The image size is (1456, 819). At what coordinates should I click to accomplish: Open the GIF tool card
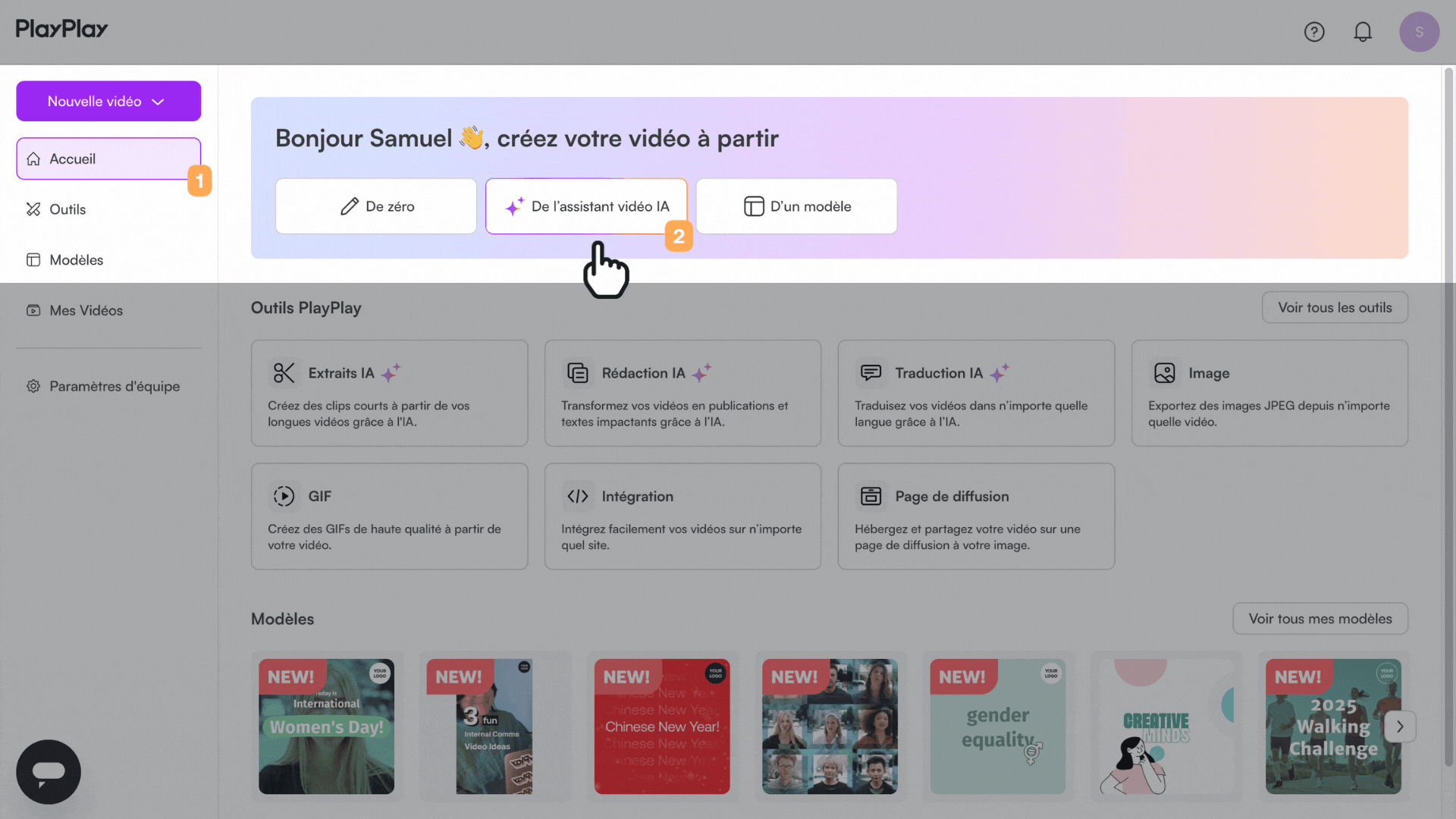(389, 516)
